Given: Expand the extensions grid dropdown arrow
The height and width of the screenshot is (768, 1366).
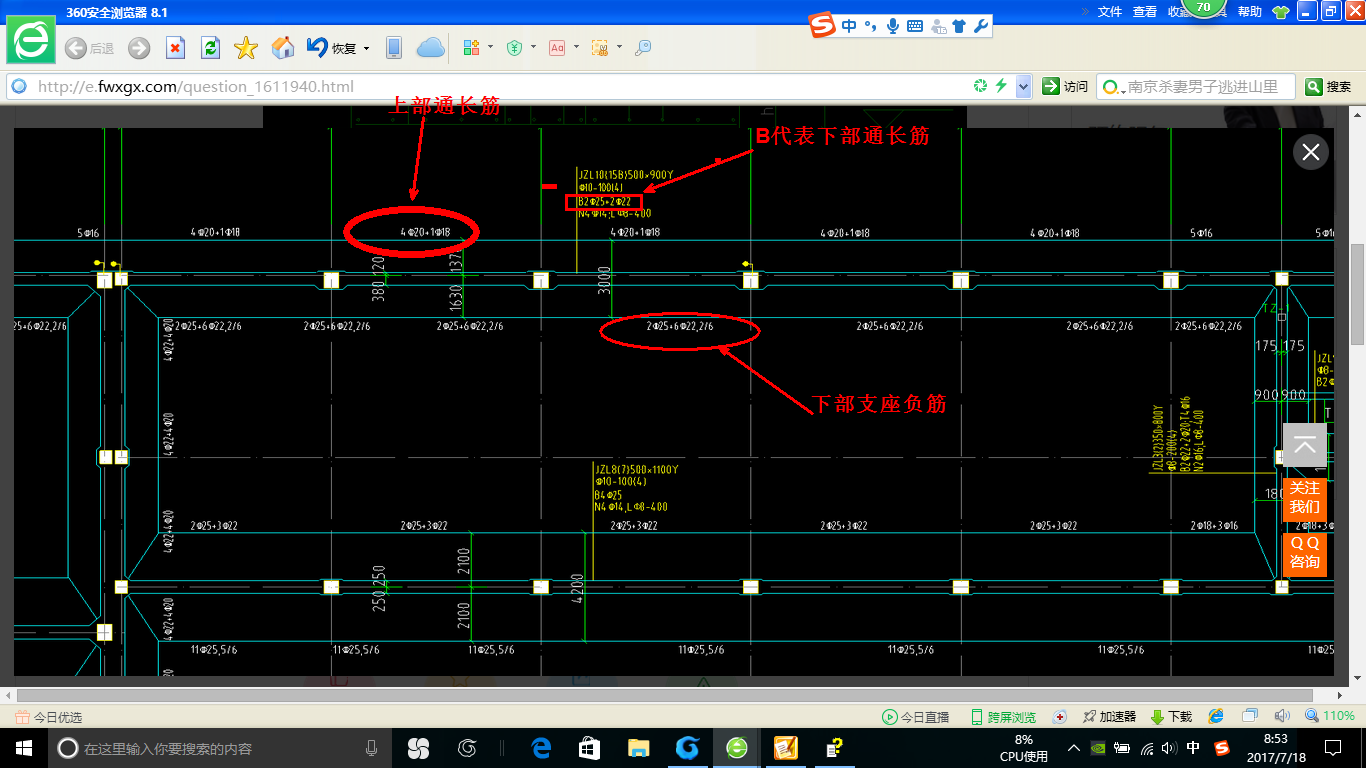Looking at the screenshot, I should (490, 48).
